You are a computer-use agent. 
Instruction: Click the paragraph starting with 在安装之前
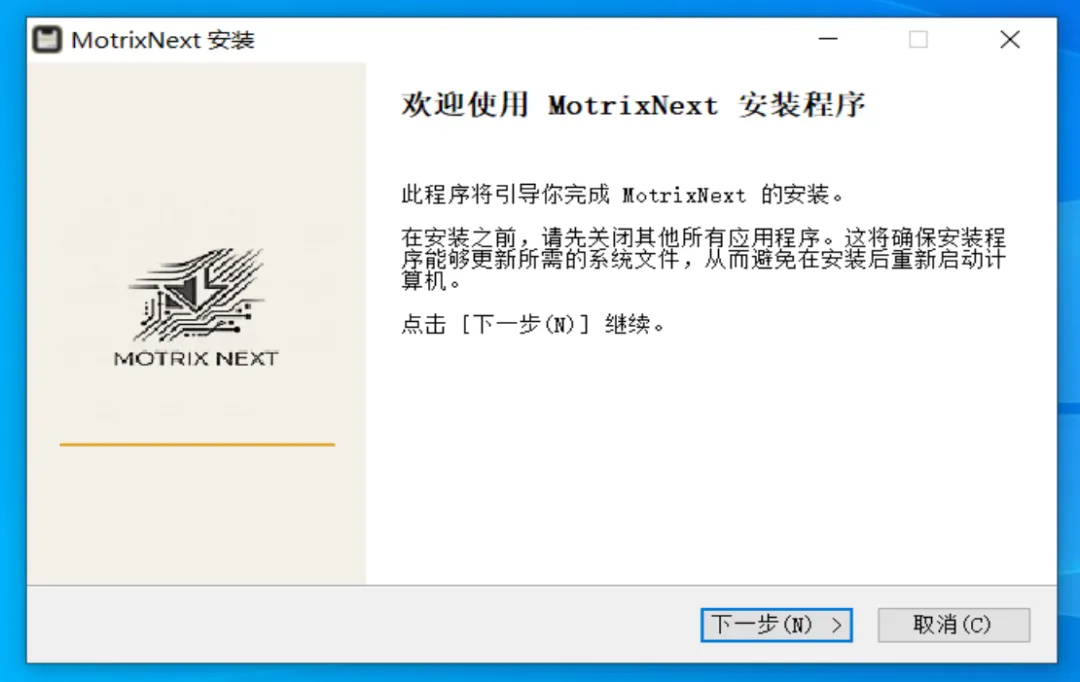click(x=703, y=259)
